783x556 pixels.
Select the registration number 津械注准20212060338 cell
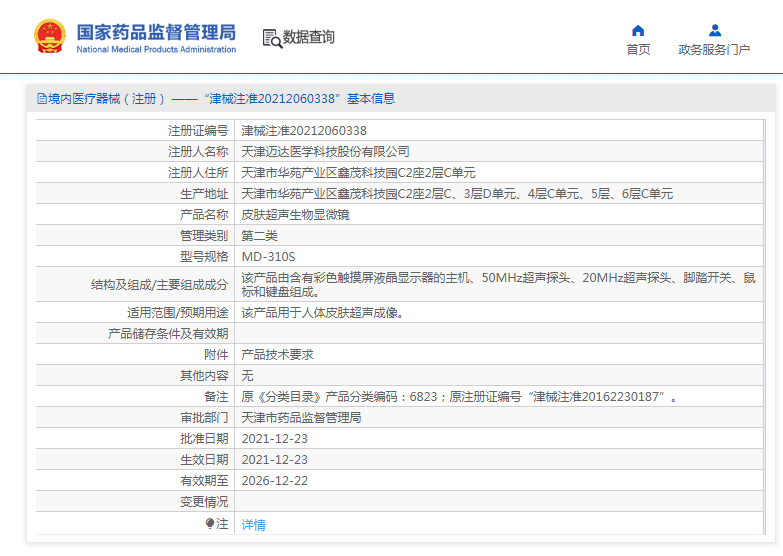304,131
